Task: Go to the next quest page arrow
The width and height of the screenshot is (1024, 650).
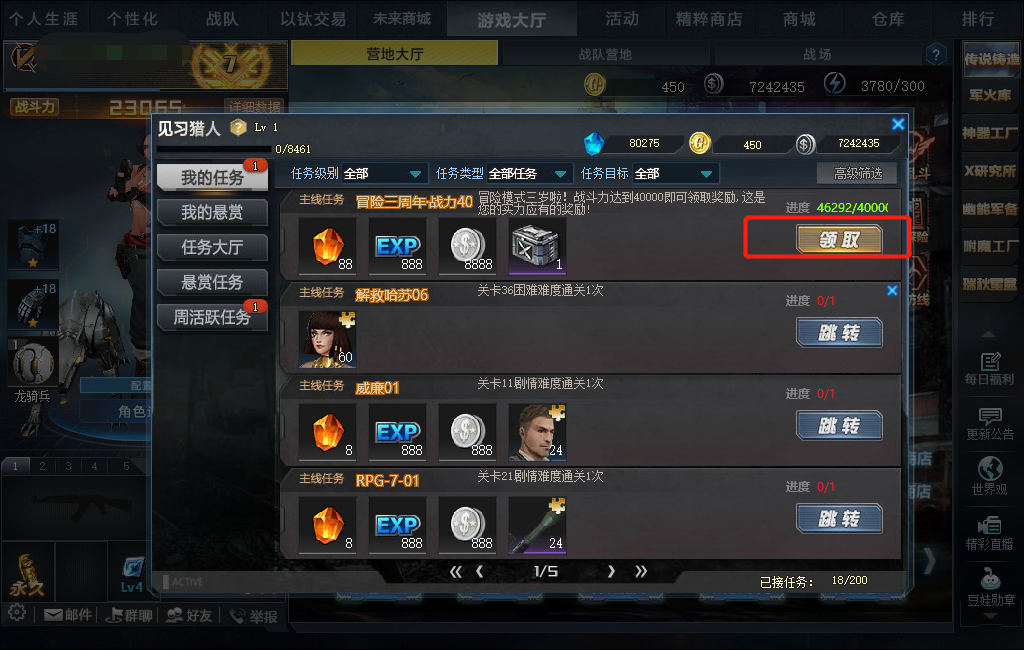Action: coord(611,571)
